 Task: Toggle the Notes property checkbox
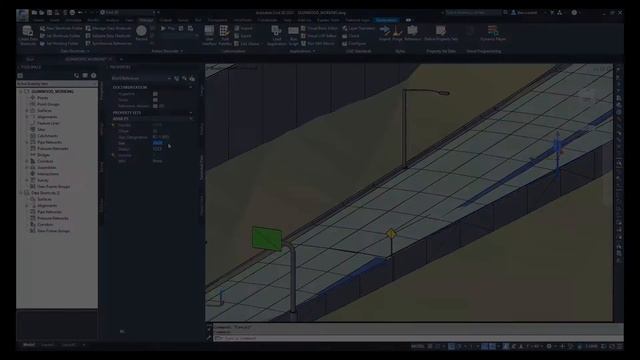tap(155, 100)
